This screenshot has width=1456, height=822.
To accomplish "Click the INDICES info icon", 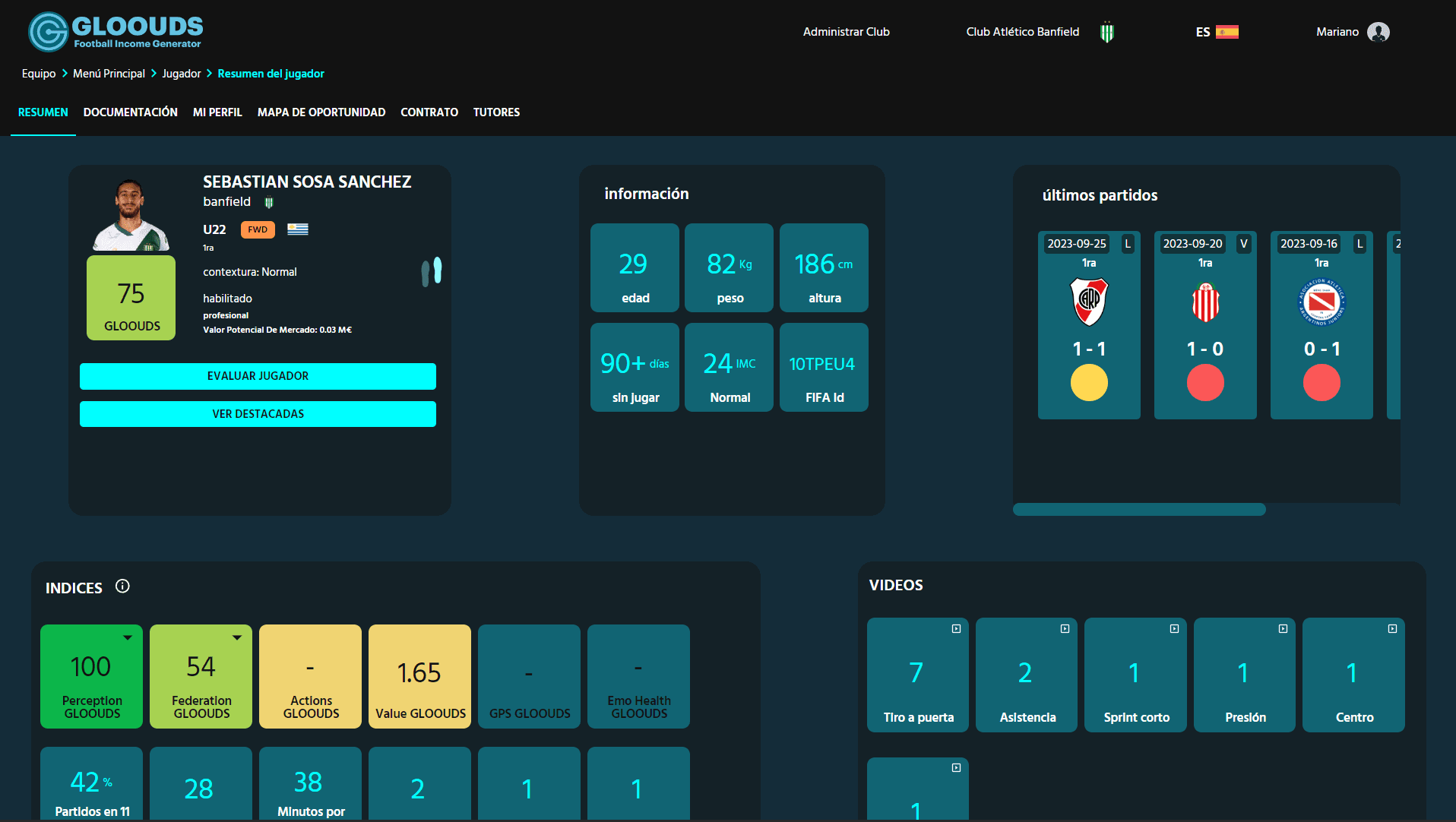I will [x=122, y=586].
